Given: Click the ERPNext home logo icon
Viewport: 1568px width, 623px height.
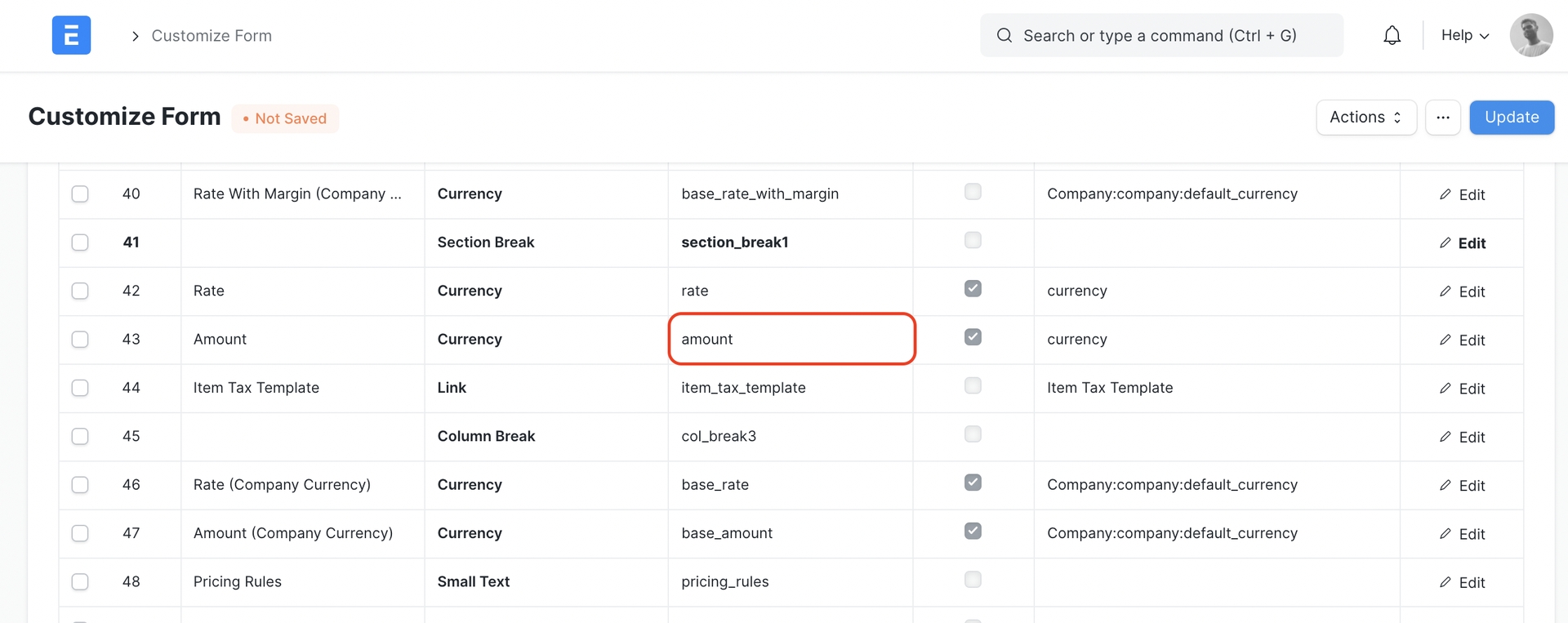Looking at the screenshot, I should point(71,35).
